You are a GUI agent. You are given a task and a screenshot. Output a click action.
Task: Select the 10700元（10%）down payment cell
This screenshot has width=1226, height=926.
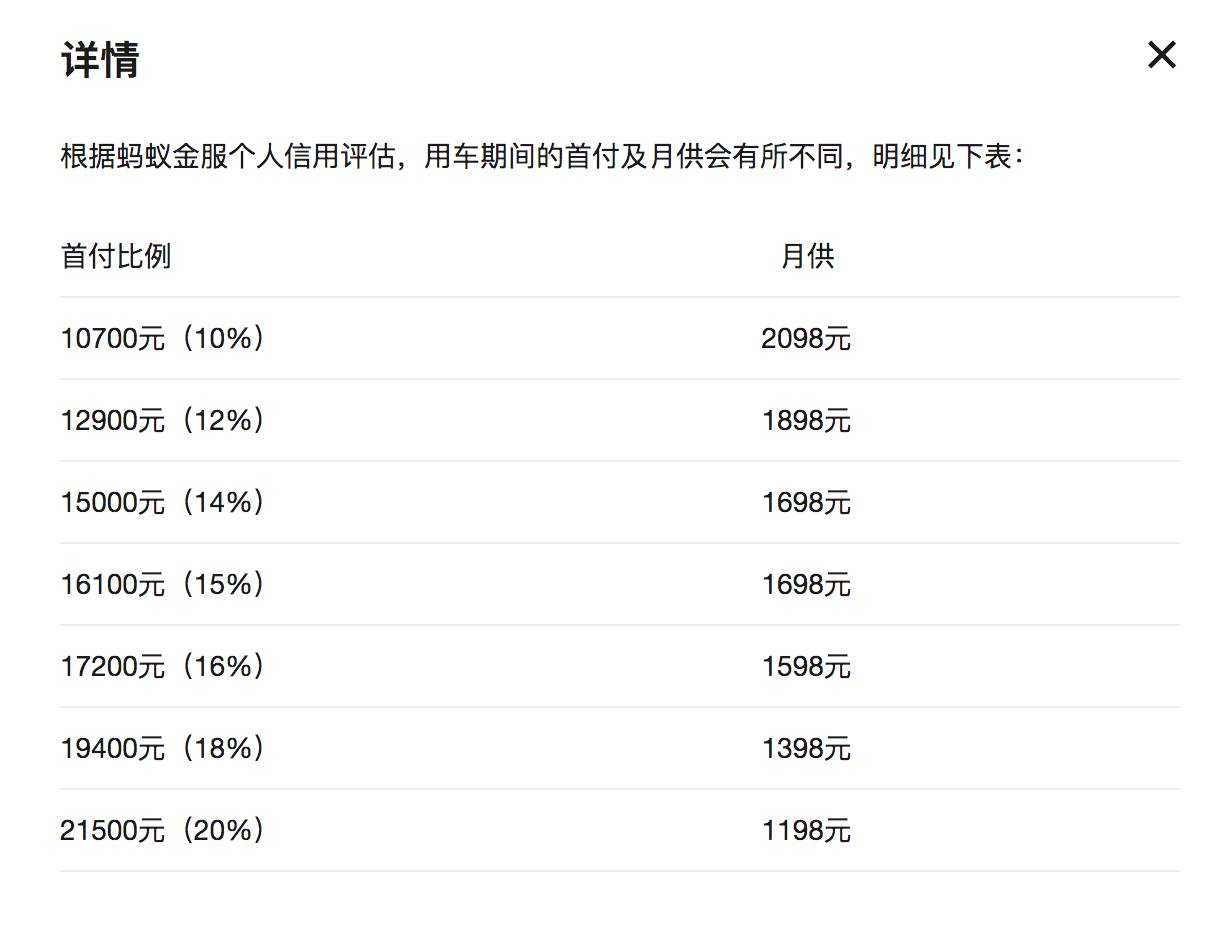click(x=163, y=339)
